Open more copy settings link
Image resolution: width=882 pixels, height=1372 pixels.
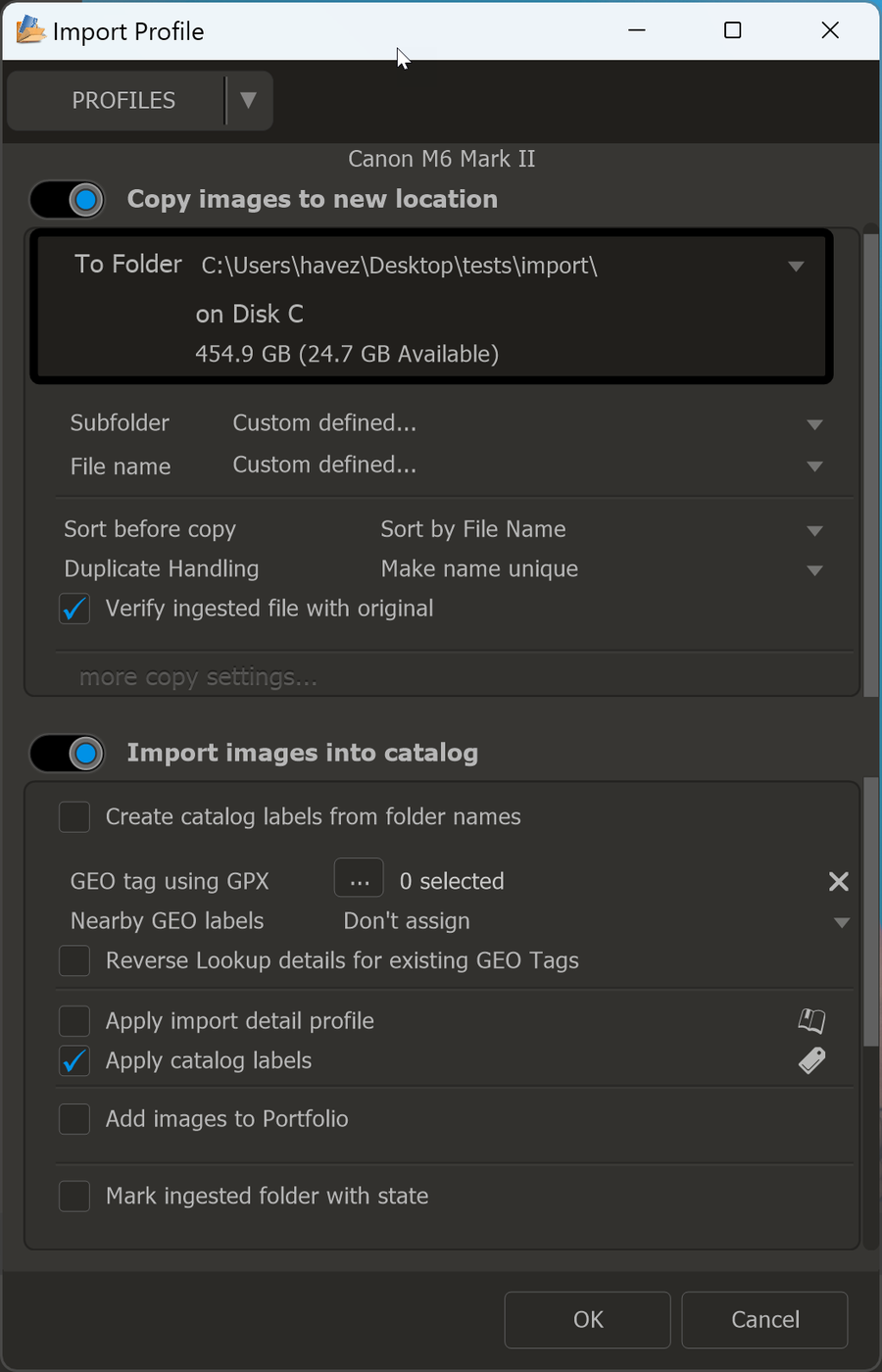pos(198,676)
